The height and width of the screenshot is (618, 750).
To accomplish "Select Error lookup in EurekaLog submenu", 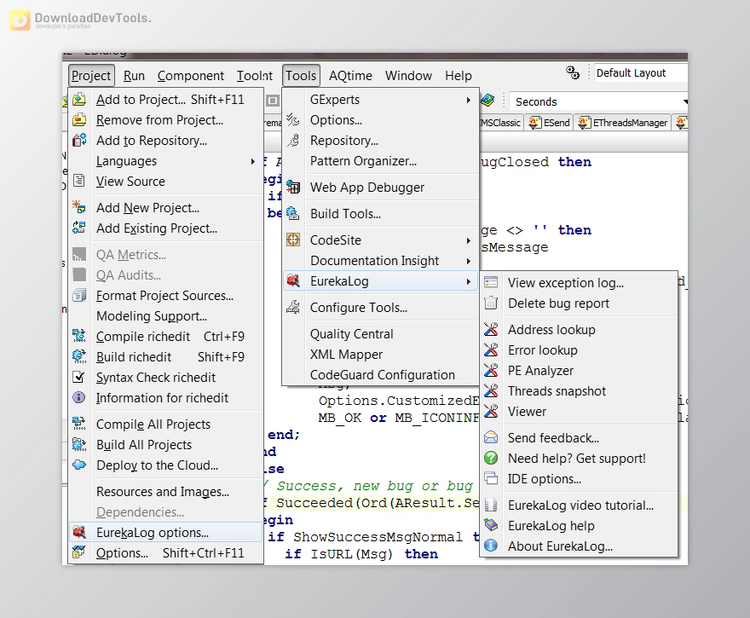I will (x=579, y=350).
